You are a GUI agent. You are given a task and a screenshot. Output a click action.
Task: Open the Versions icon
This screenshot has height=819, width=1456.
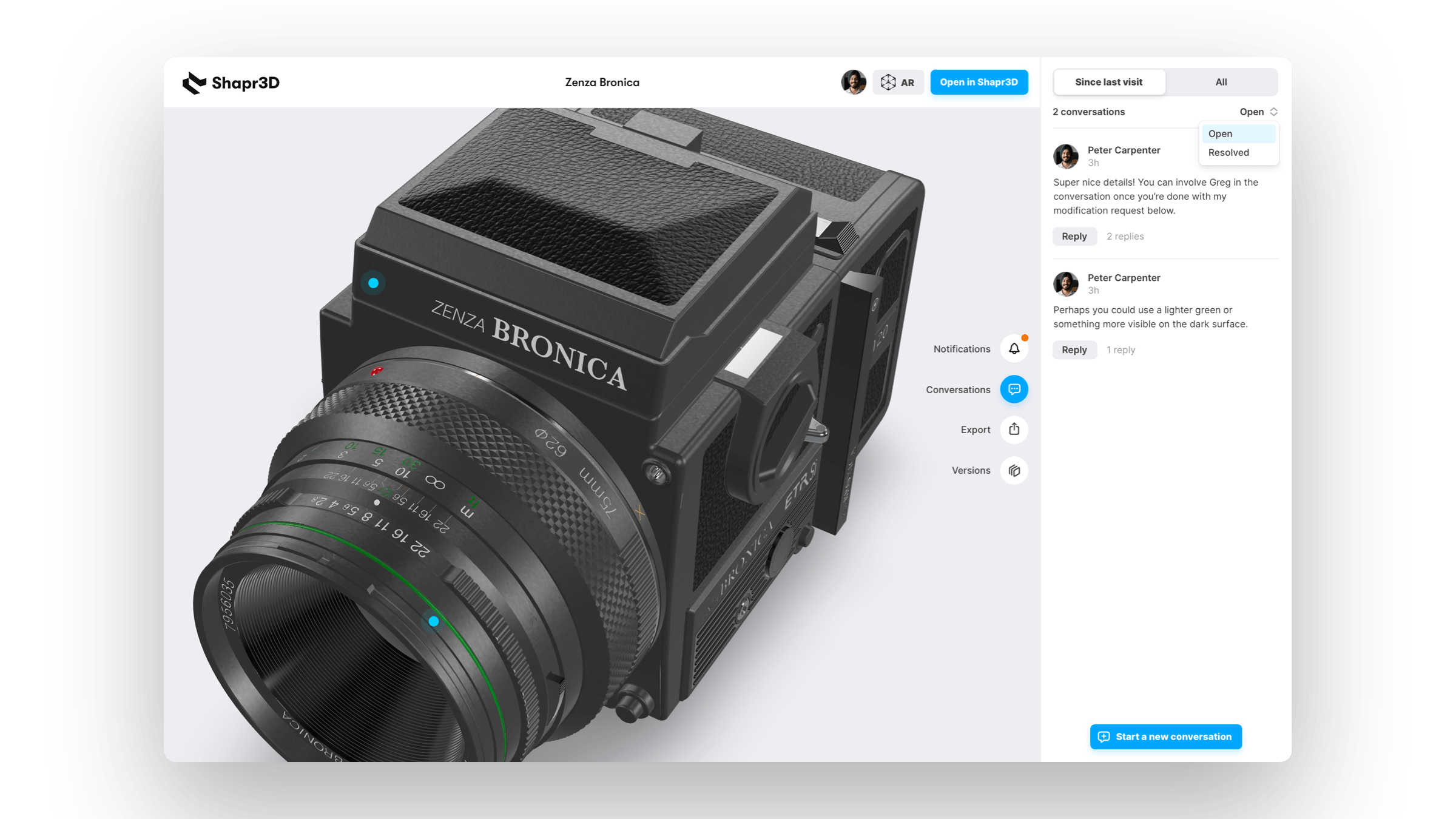tap(1014, 470)
